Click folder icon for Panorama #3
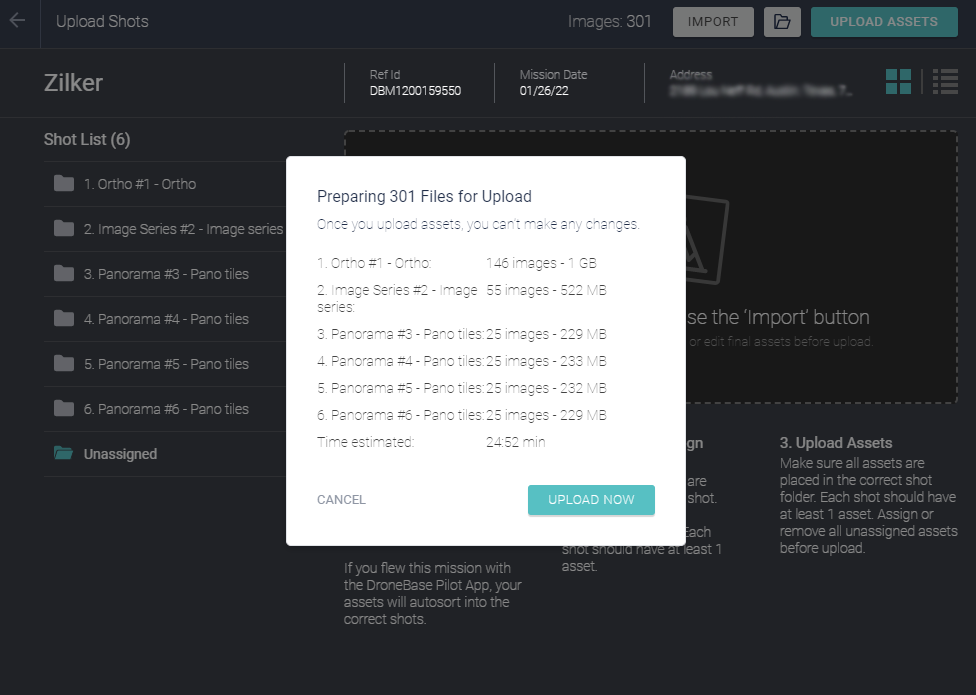Screen dimensions: 976x695 [x=63, y=274]
